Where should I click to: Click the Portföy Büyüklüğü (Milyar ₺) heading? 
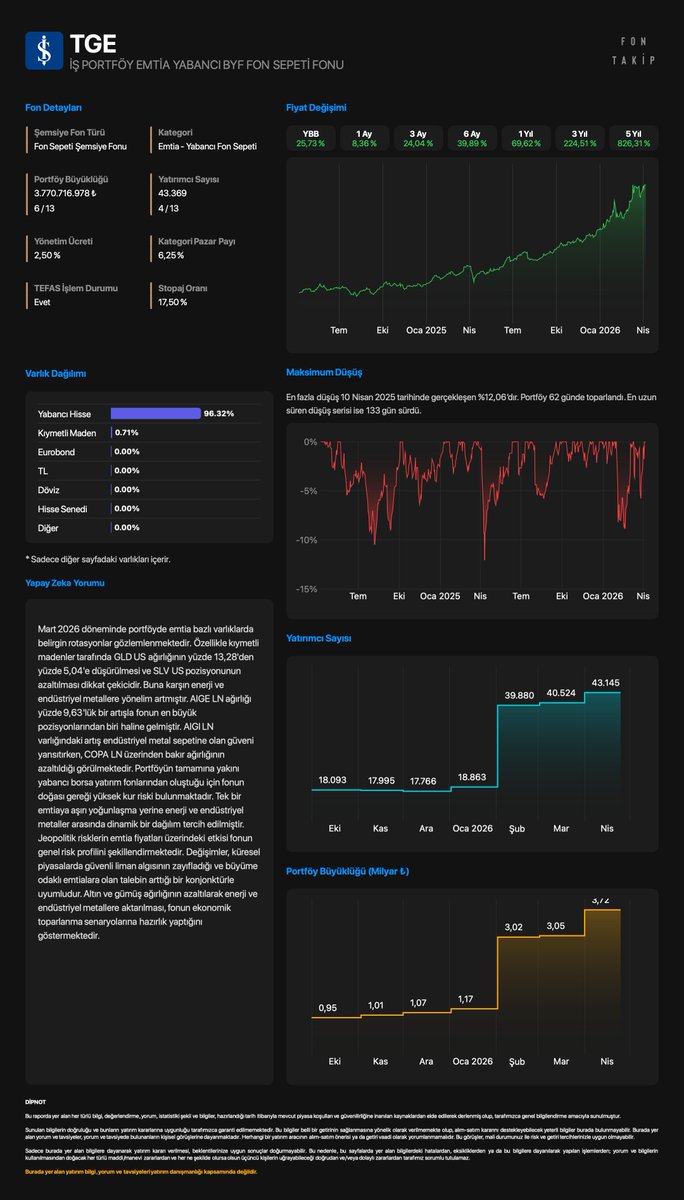[348, 871]
